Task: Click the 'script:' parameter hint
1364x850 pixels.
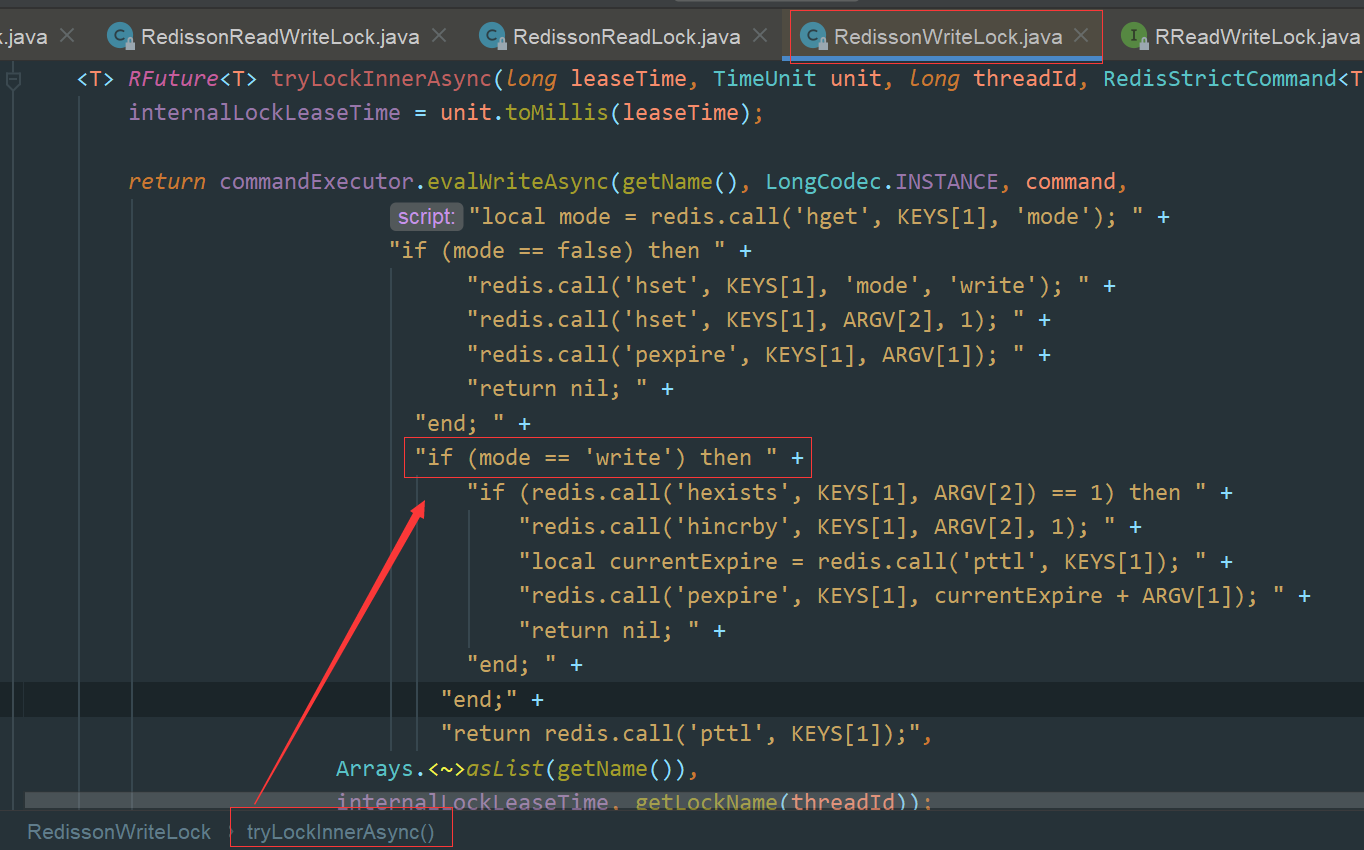Action: click(426, 217)
